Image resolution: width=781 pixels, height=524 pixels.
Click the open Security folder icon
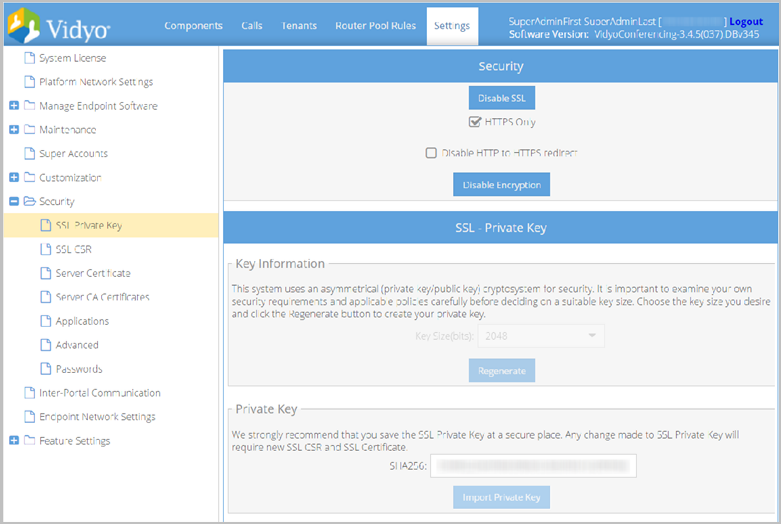(30, 201)
